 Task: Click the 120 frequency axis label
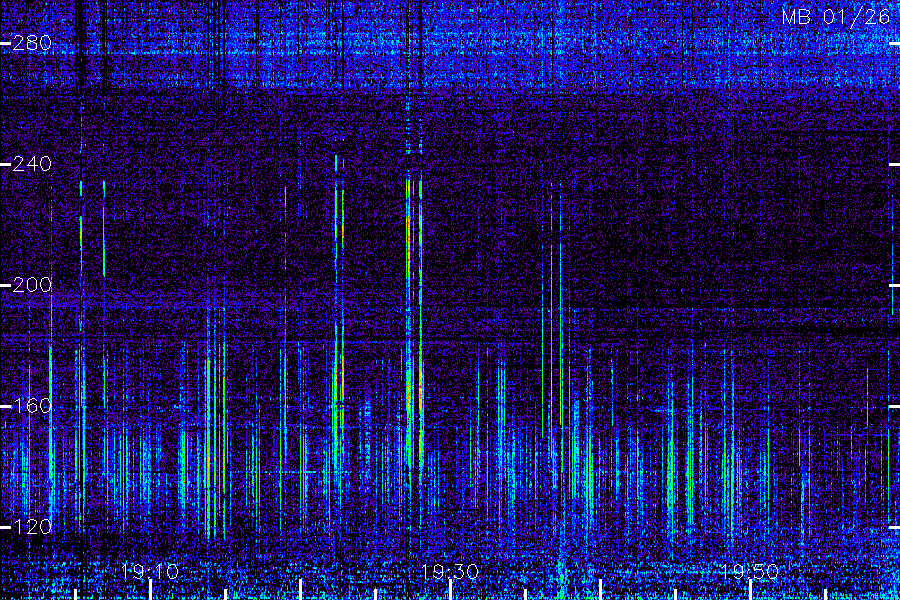32,527
